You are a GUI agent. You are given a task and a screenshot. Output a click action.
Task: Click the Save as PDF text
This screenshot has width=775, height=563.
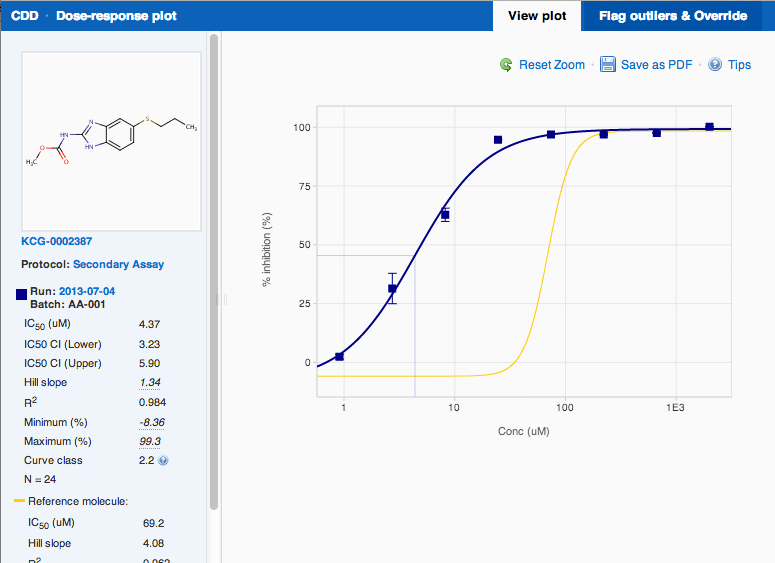pyautogui.click(x=656, y=65)
